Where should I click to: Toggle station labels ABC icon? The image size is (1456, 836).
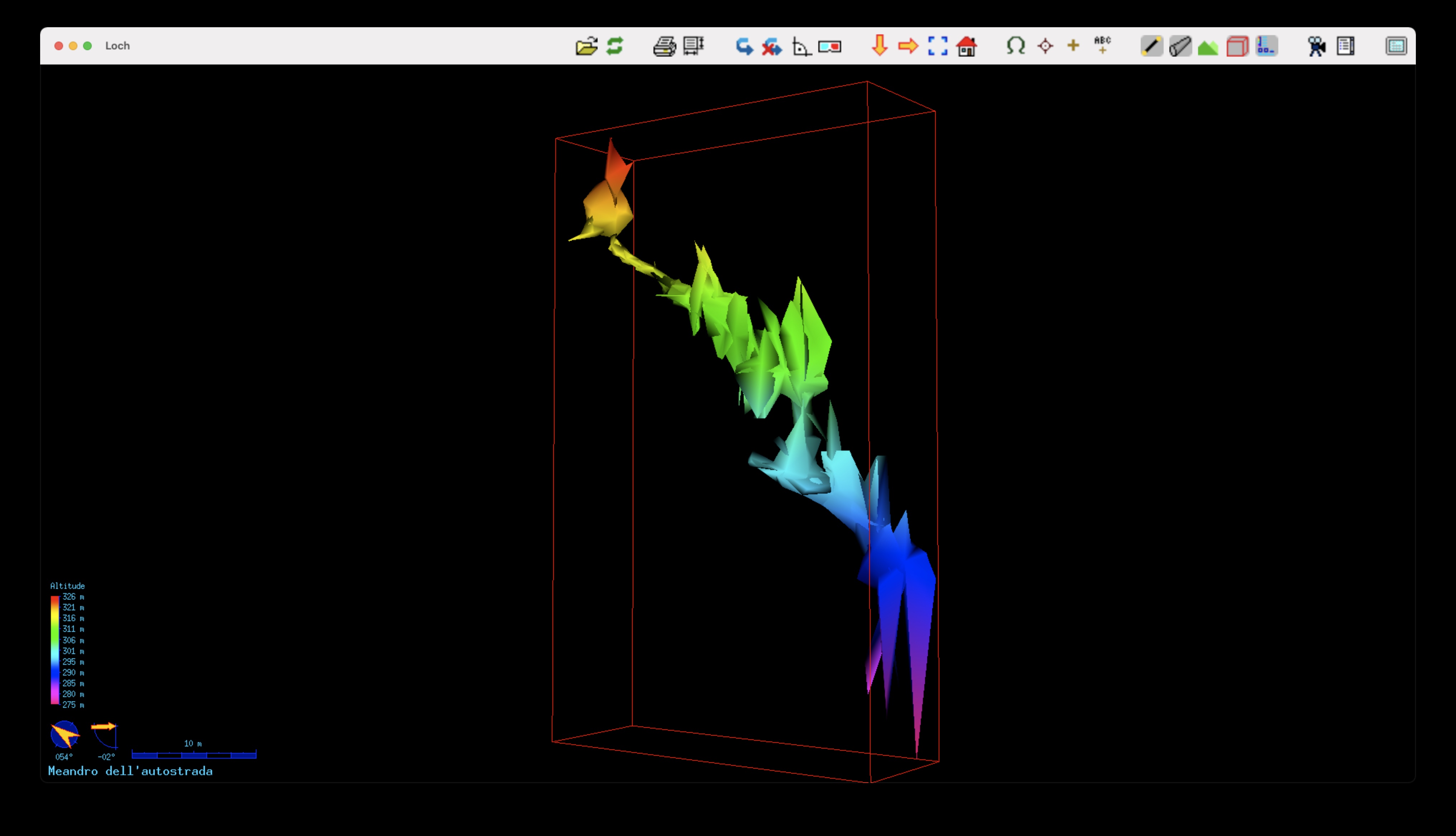point(1102,45)
